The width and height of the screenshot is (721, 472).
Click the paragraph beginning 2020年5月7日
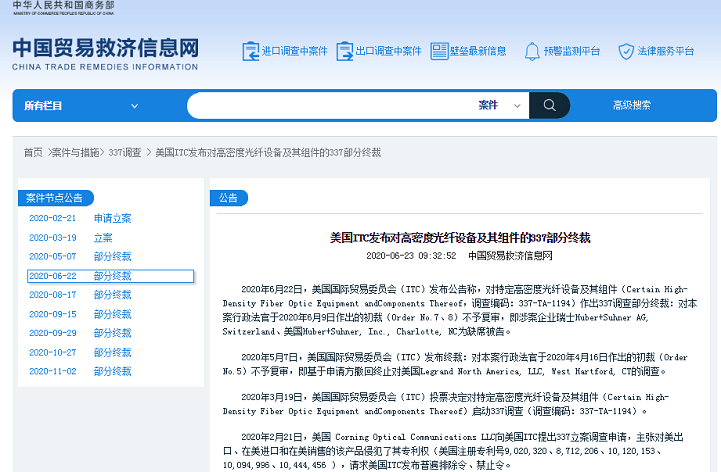pos(455,364)
